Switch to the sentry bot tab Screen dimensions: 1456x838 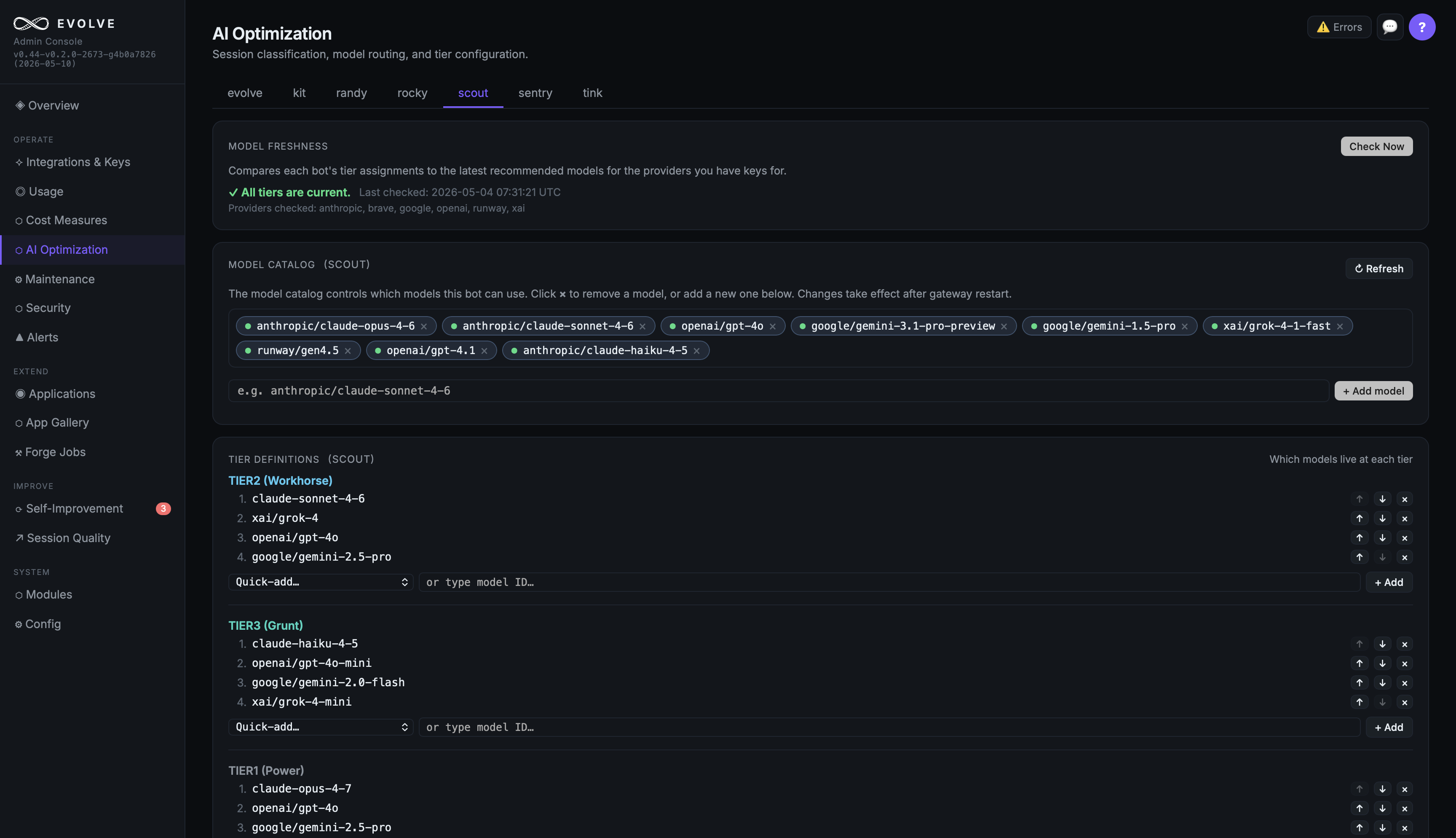535,93
